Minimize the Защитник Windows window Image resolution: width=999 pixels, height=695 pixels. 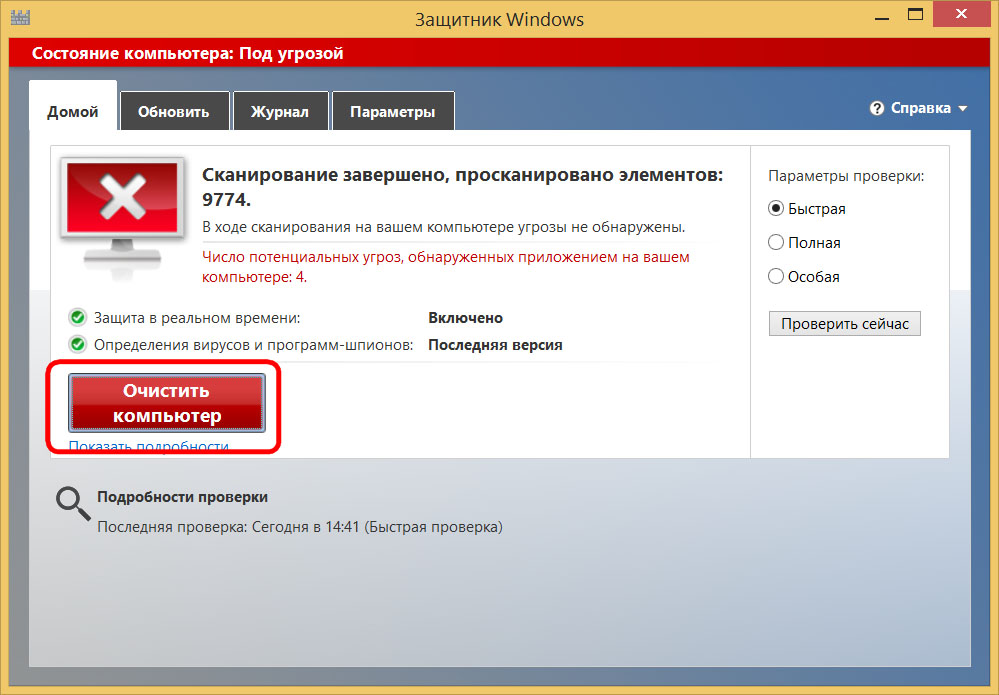pyautogui.click(x=882, y=17)
